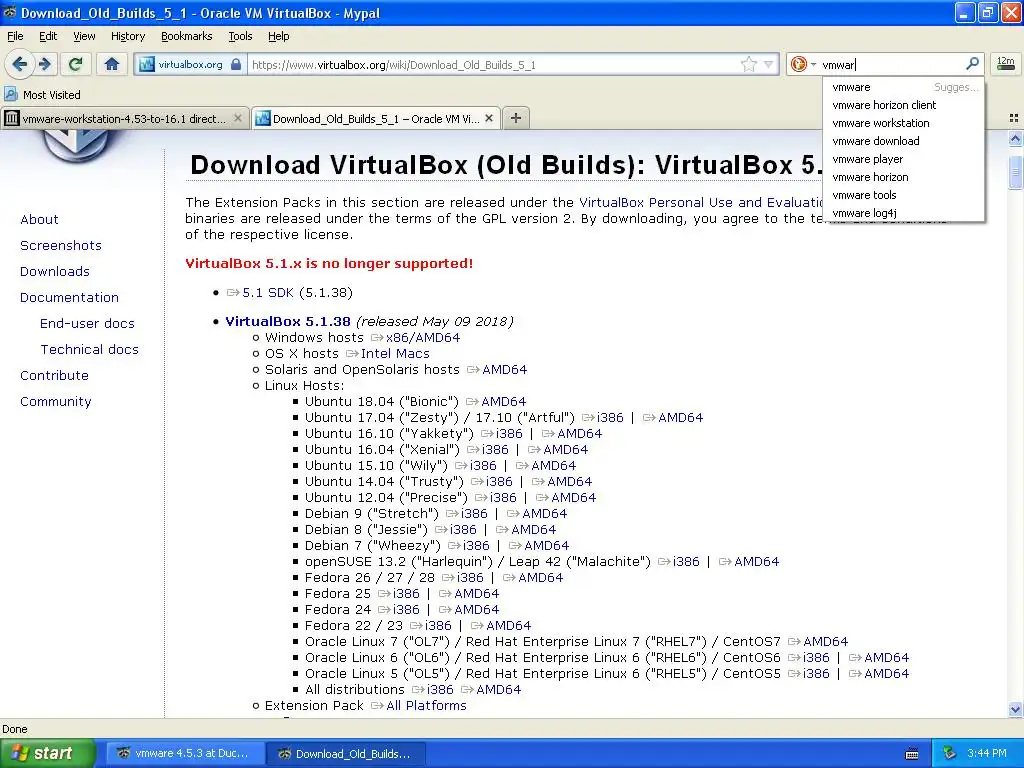Screen dimensions: 1024x768
Task: Click the on-screen keyboard taskbar icon
Action: [912, 754]
